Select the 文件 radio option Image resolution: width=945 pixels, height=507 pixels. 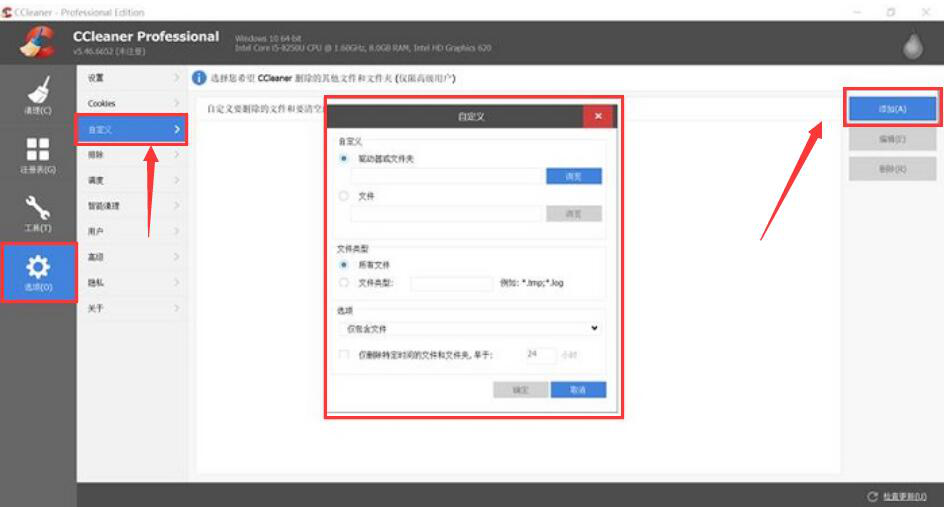pos(344,196)
